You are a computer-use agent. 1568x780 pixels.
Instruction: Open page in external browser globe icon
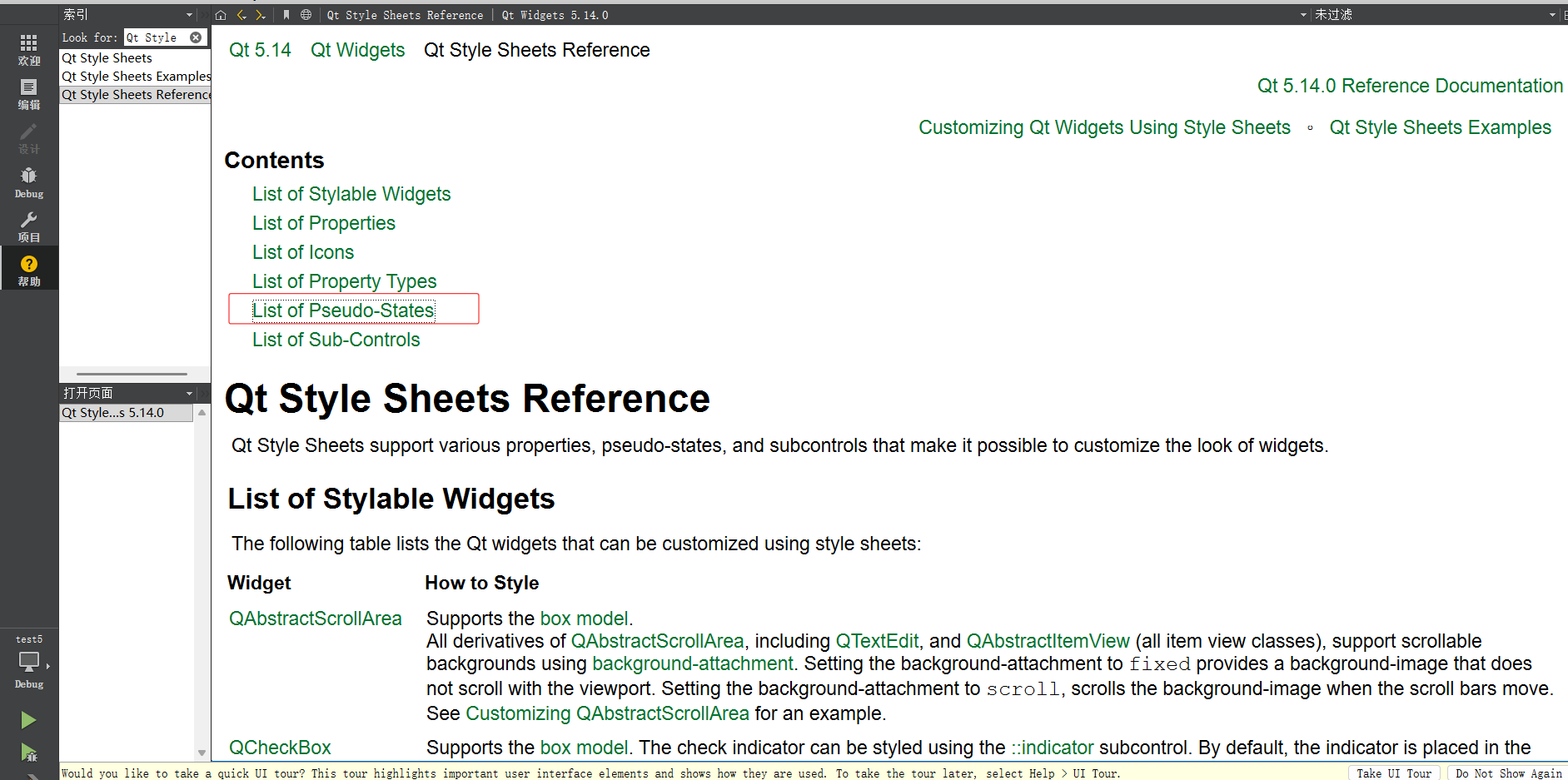(x=306, y=15)
